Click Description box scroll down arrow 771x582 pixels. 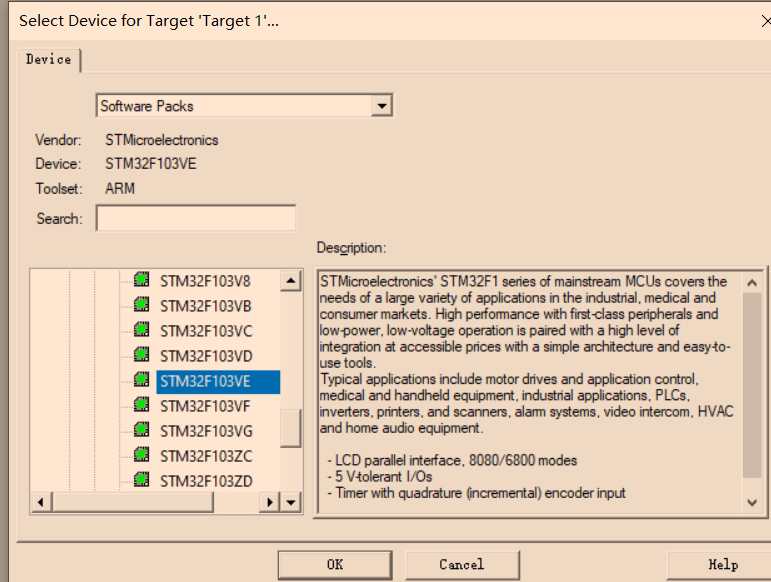[x=751, y=502]
